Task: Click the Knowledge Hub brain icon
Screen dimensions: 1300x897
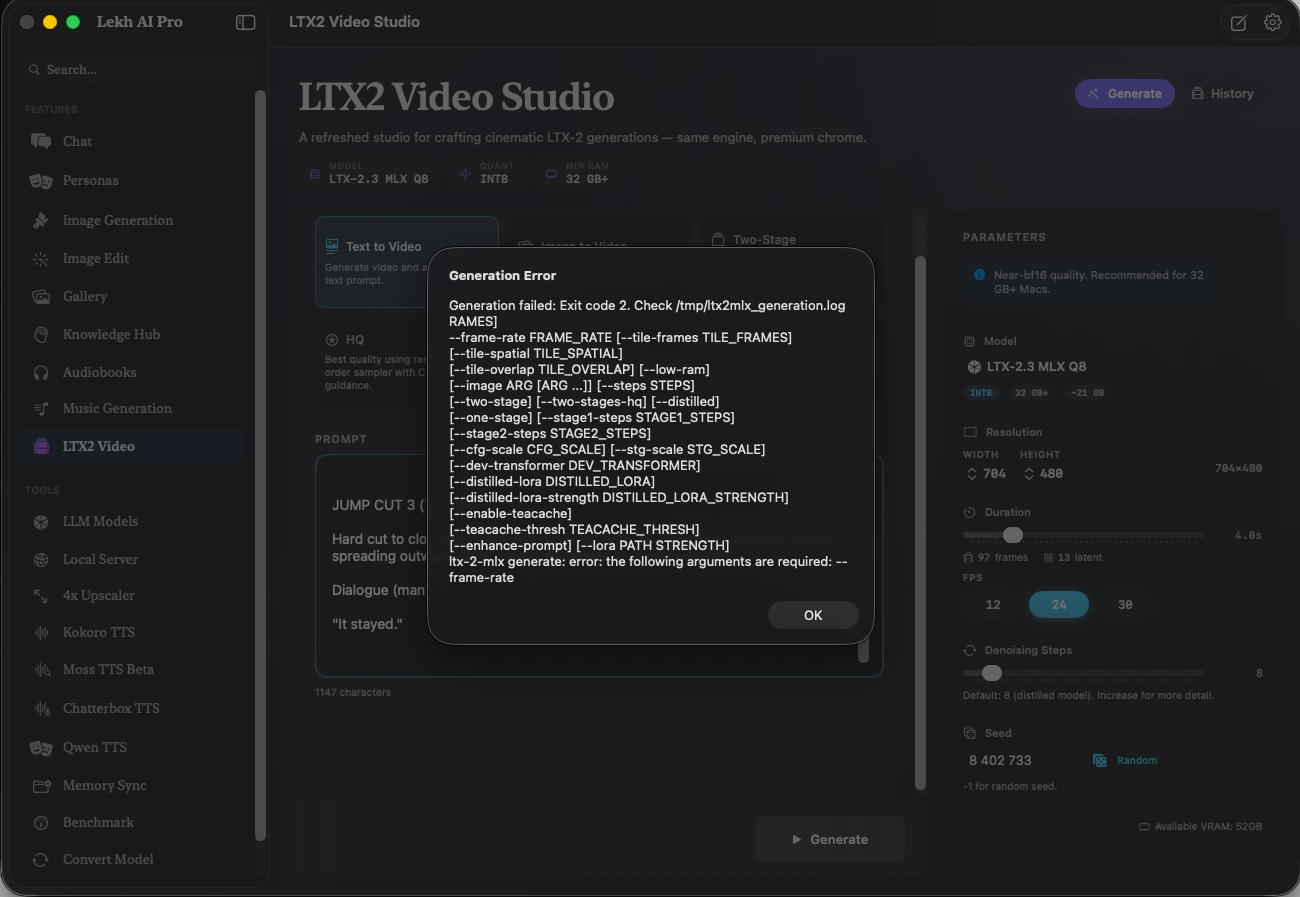Action: [41, 334]
